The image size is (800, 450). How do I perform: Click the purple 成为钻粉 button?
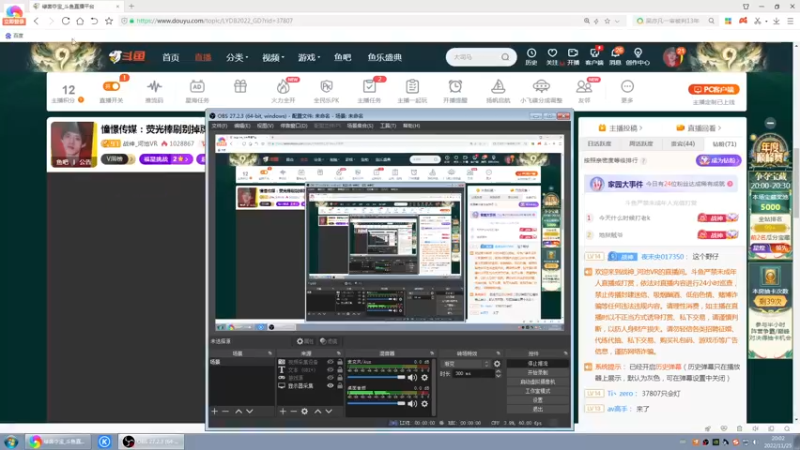(718, 160)
